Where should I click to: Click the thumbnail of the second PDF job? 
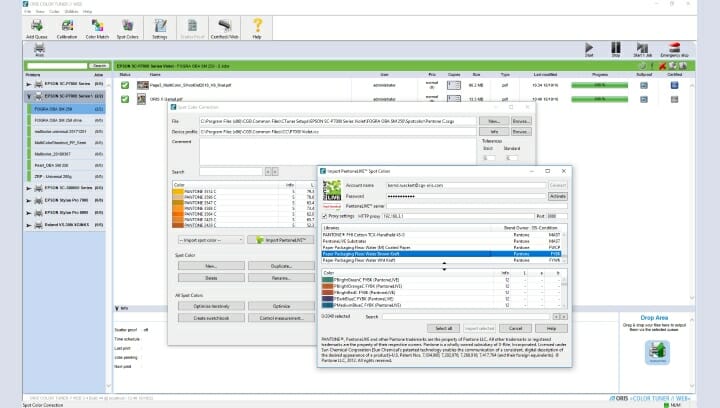coord(141,99)
